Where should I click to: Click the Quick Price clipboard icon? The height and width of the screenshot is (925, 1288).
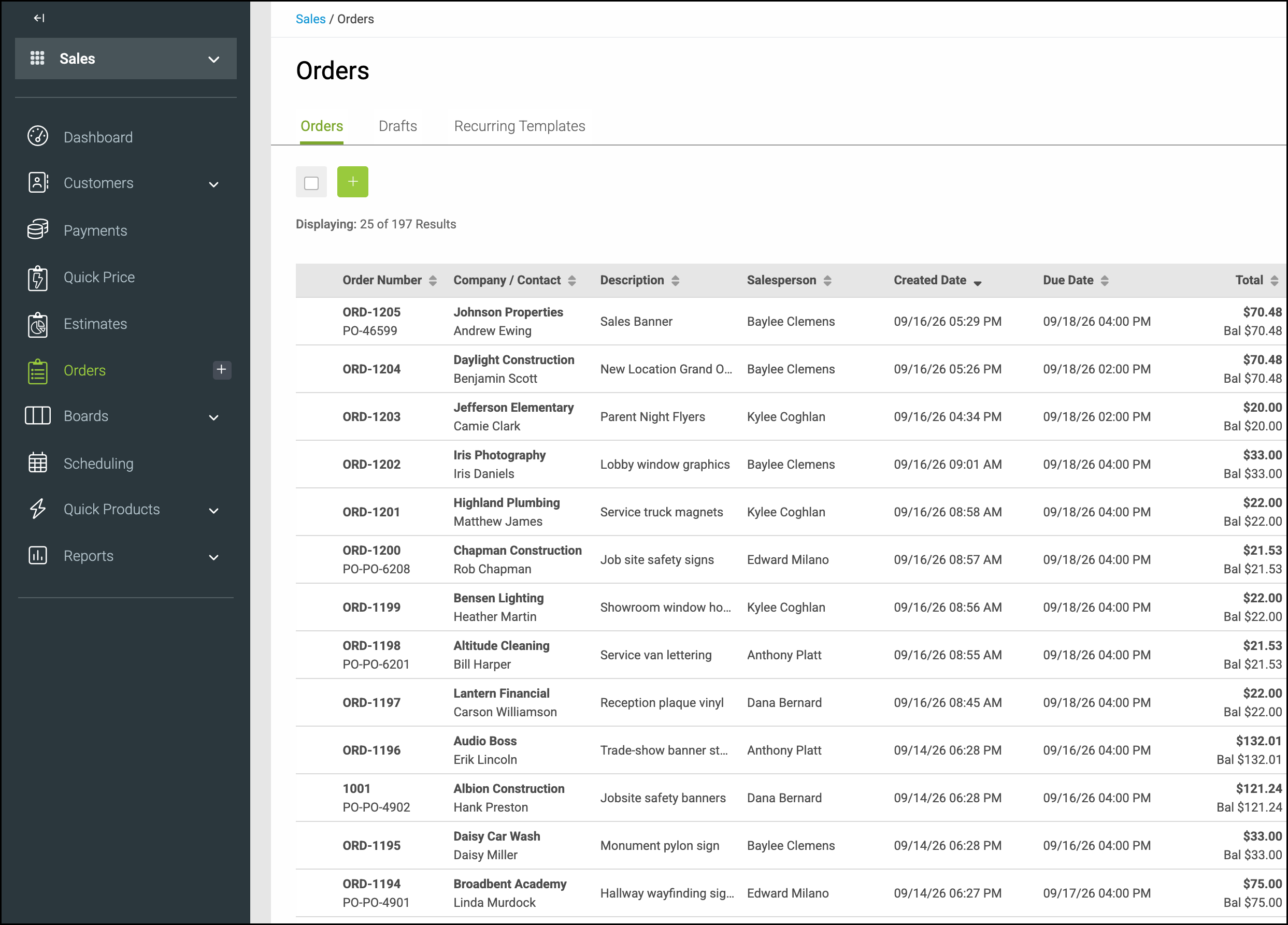[x=38, y=278]
